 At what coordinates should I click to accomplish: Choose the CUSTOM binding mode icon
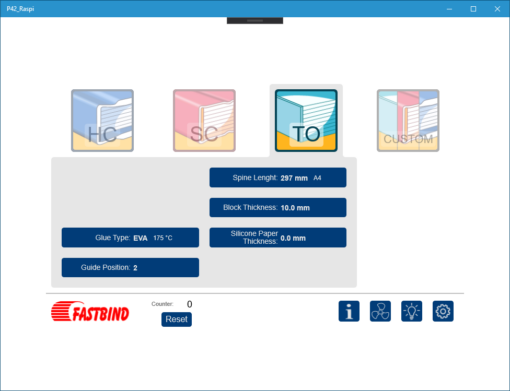pyautogui.click(x=408, y=120)
